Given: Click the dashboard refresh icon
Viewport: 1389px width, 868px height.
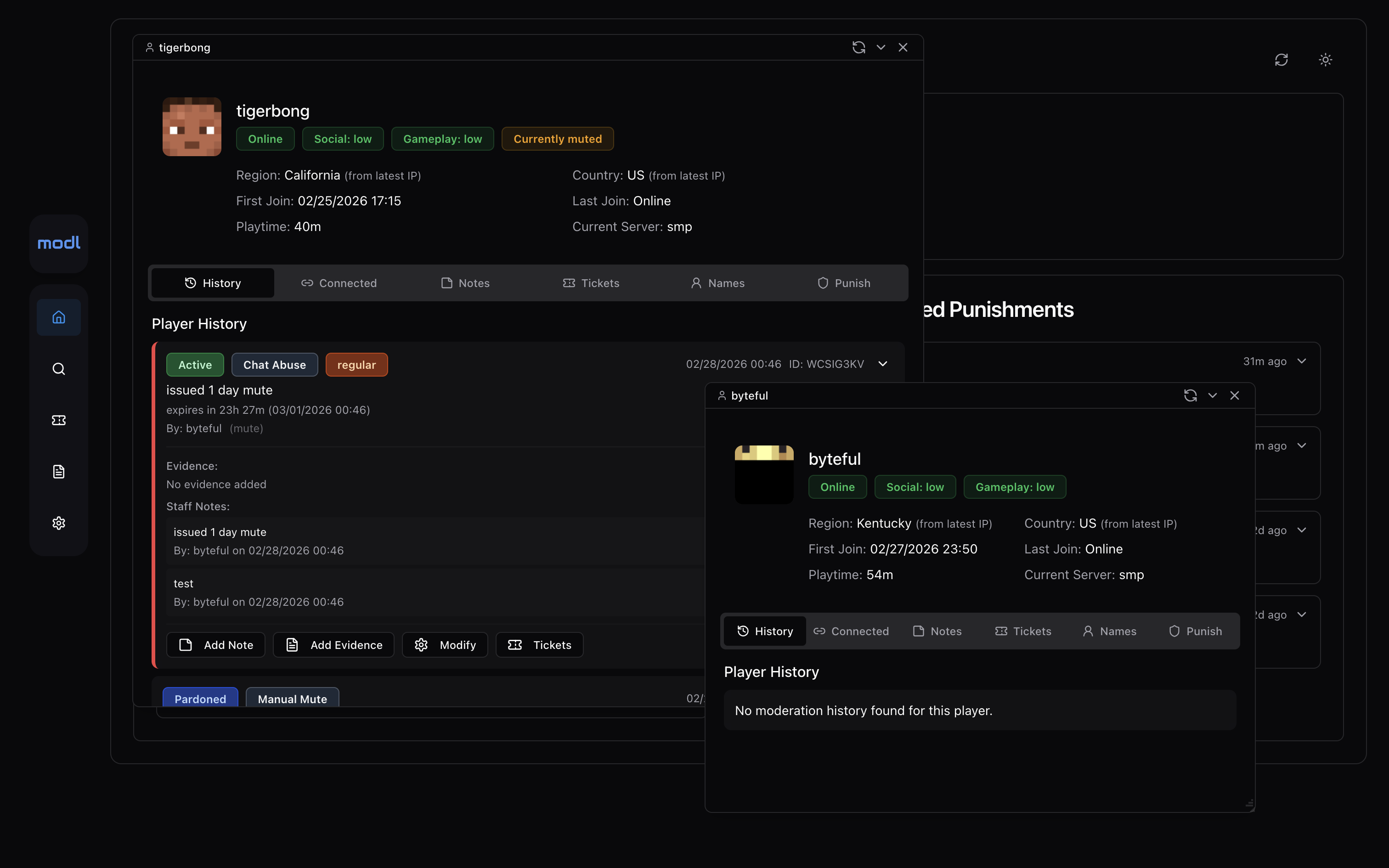Looking at the screenshot, I should pyautogui.click(x=1281, y=60).
